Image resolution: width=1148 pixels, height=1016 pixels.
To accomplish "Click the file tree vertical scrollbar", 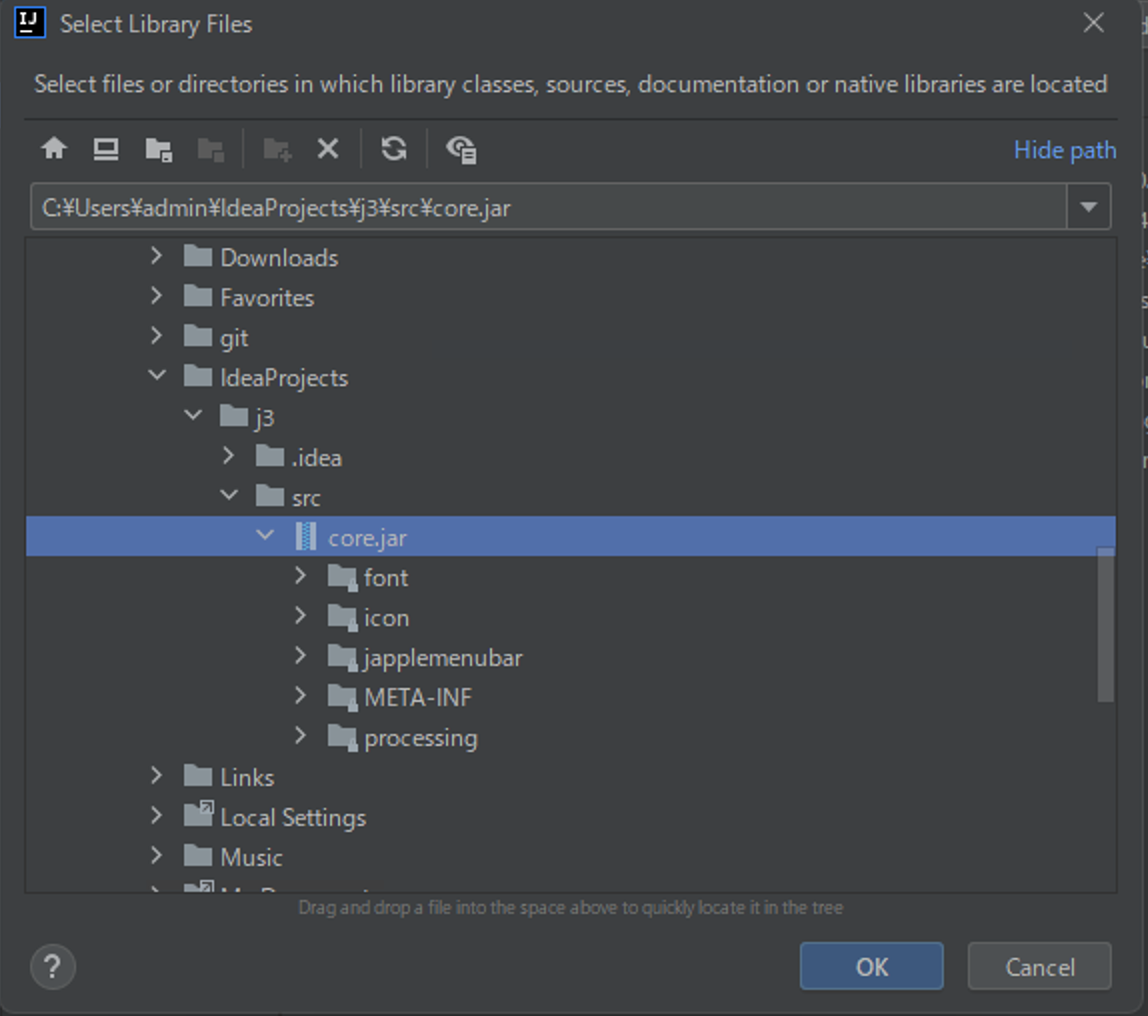I will (x=1106, y=624).
